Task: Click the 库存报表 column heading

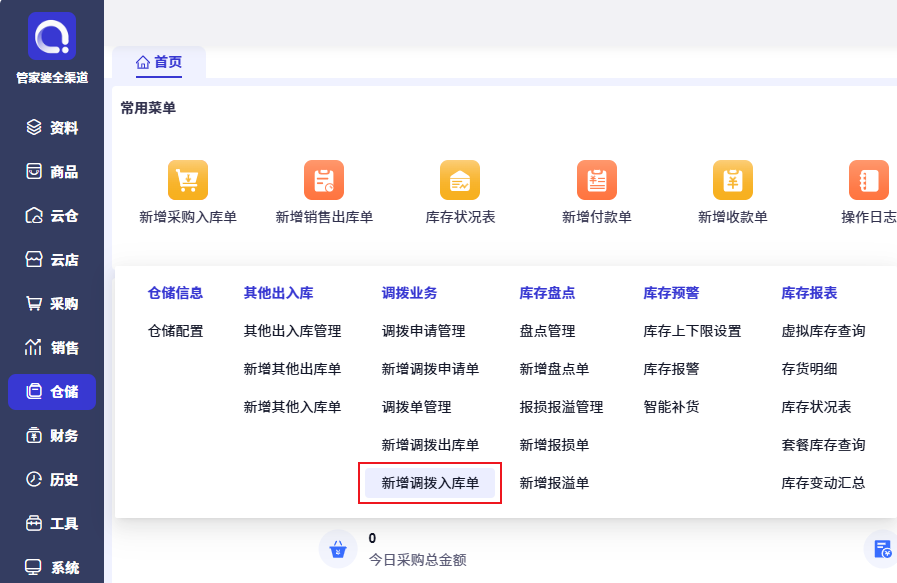Action: 809,294
